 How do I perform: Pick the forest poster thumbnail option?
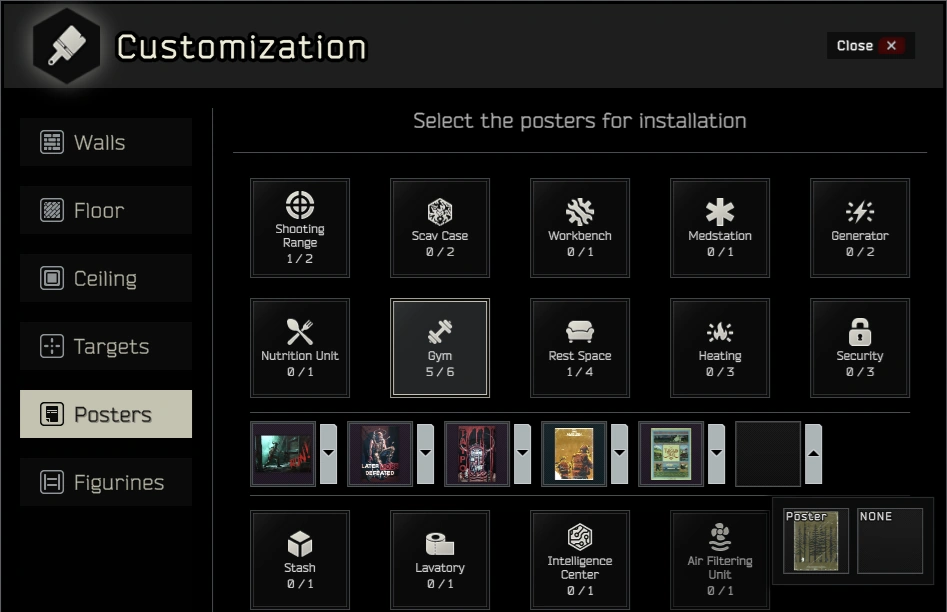coord(816,541)
